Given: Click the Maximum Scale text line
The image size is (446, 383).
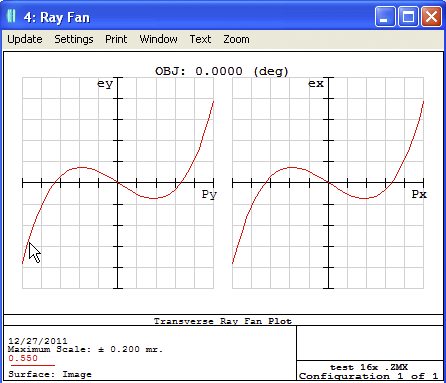Looking at the screenshot, I should click(x=86, y=349).
